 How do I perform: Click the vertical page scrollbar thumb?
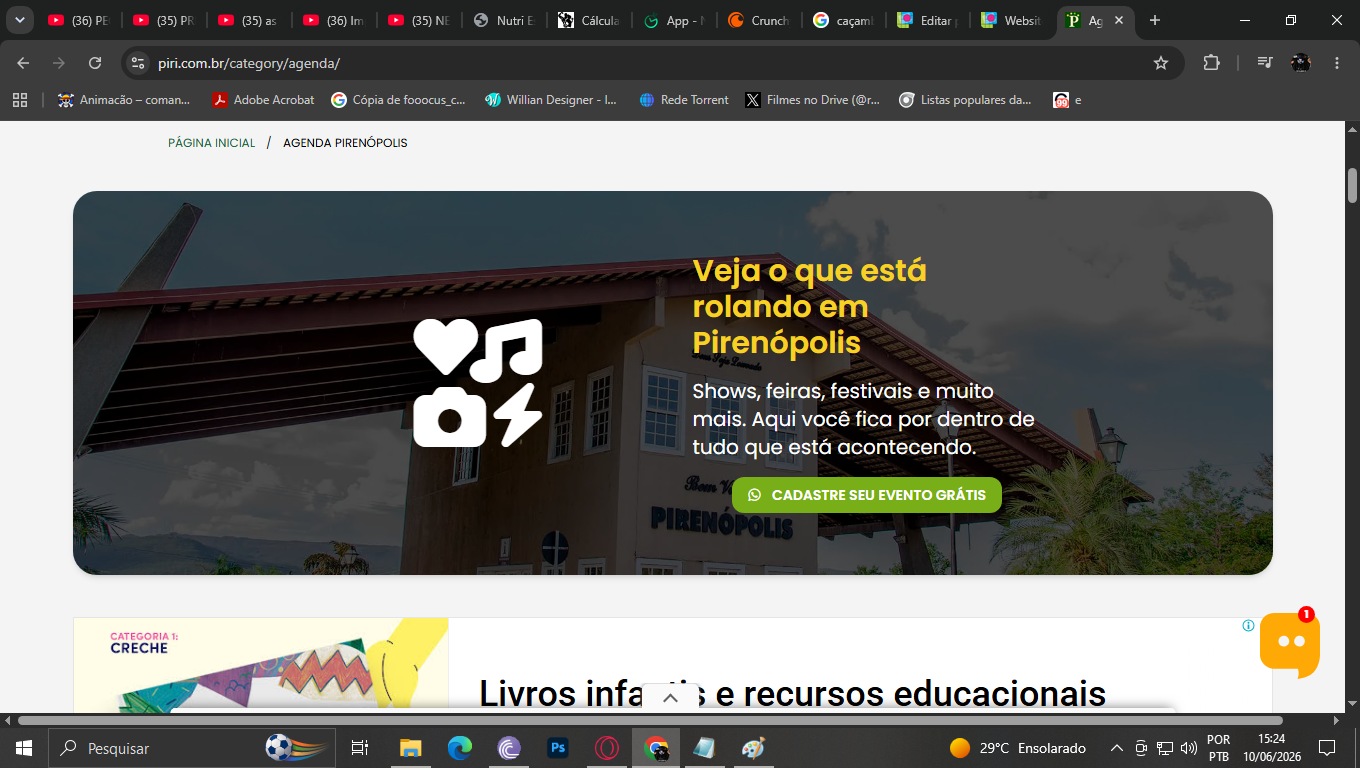point(1352,185)
